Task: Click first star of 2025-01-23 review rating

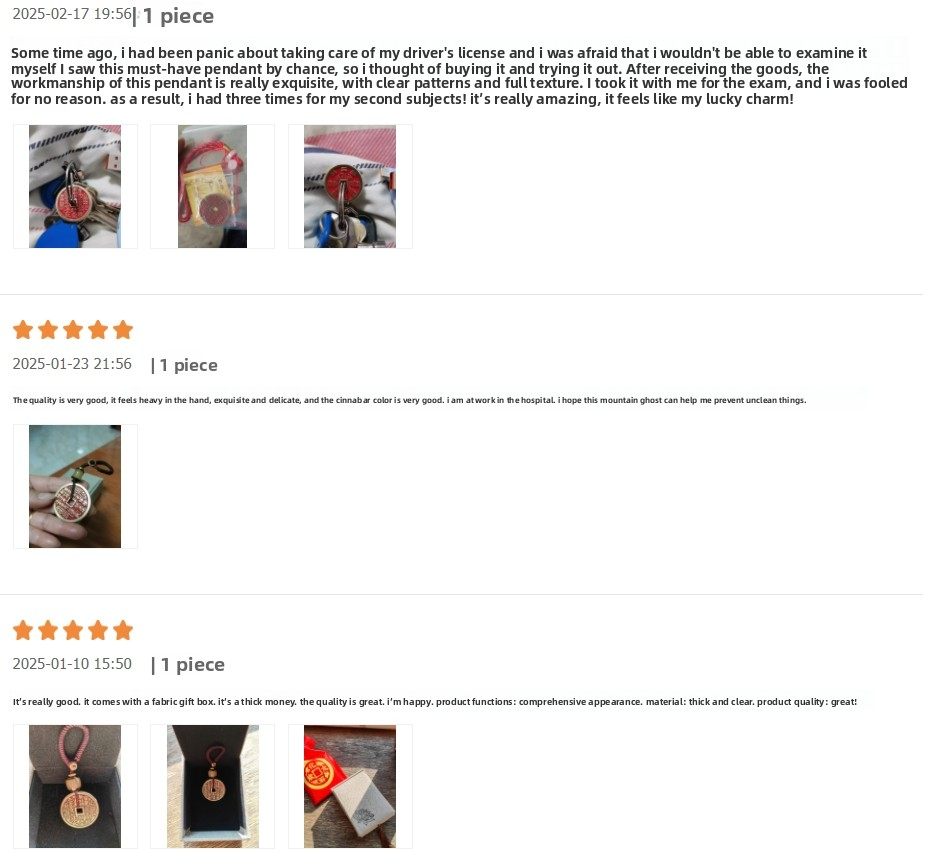Action: pyautogui.click(x=23, y=330)
